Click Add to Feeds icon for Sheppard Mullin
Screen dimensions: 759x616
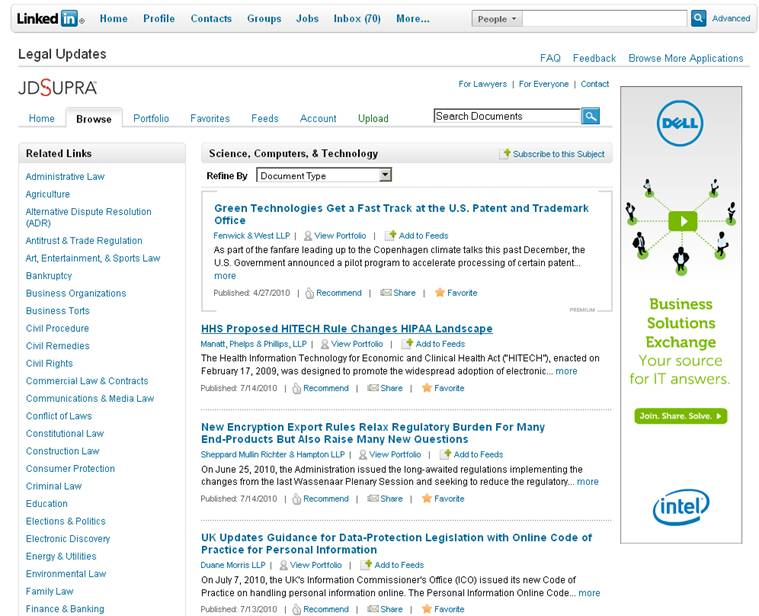(445, 454)
